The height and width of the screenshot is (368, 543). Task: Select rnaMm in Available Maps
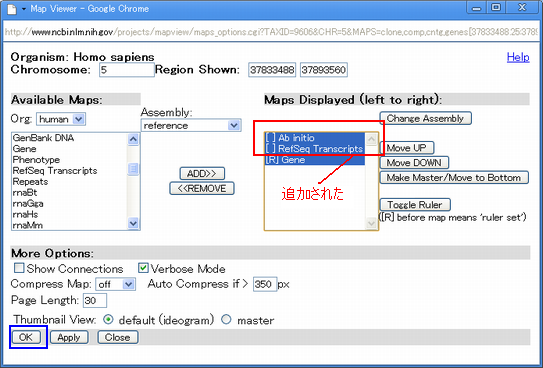point(69,225)
